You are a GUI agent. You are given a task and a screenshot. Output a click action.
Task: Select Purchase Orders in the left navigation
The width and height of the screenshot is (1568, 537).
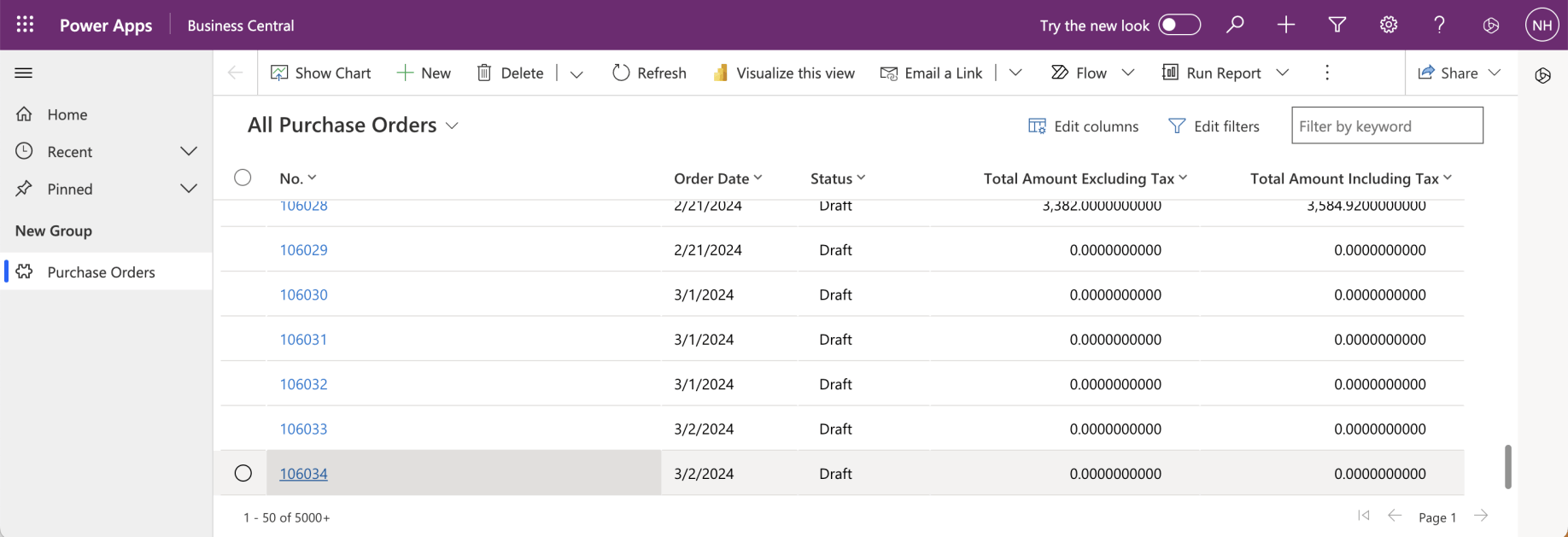pyautogui.click(x=101, y=272)
